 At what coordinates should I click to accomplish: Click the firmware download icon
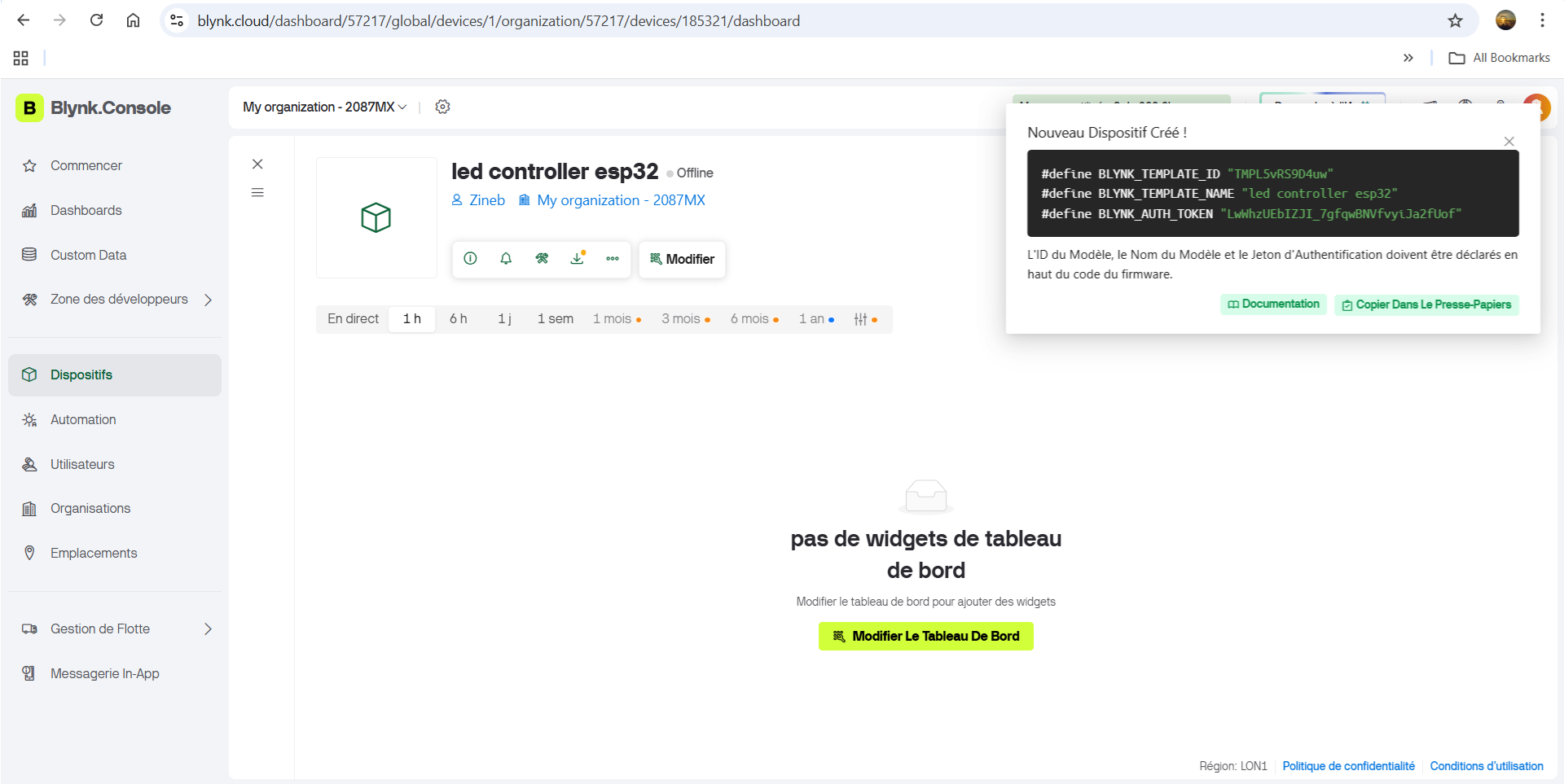tap(578, 258)
